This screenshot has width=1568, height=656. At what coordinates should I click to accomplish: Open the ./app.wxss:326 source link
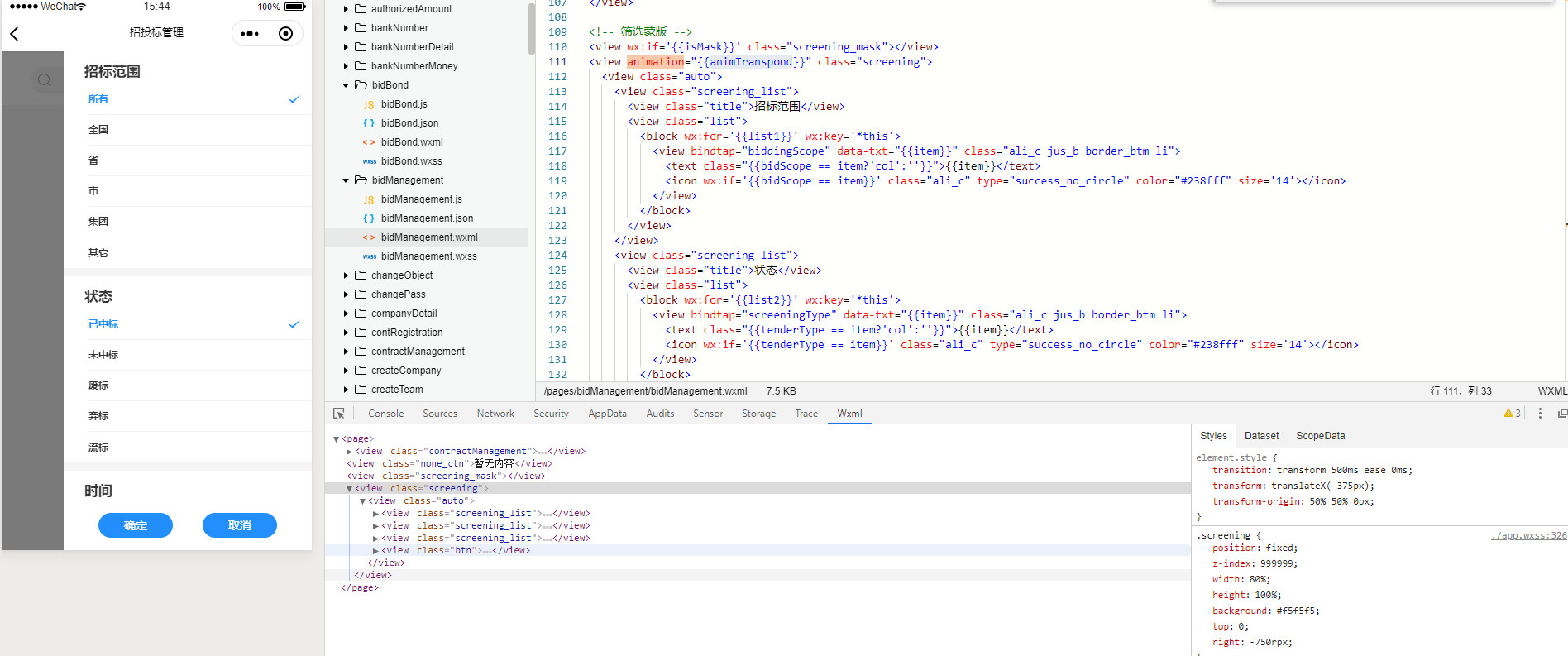pos(1528,536)
